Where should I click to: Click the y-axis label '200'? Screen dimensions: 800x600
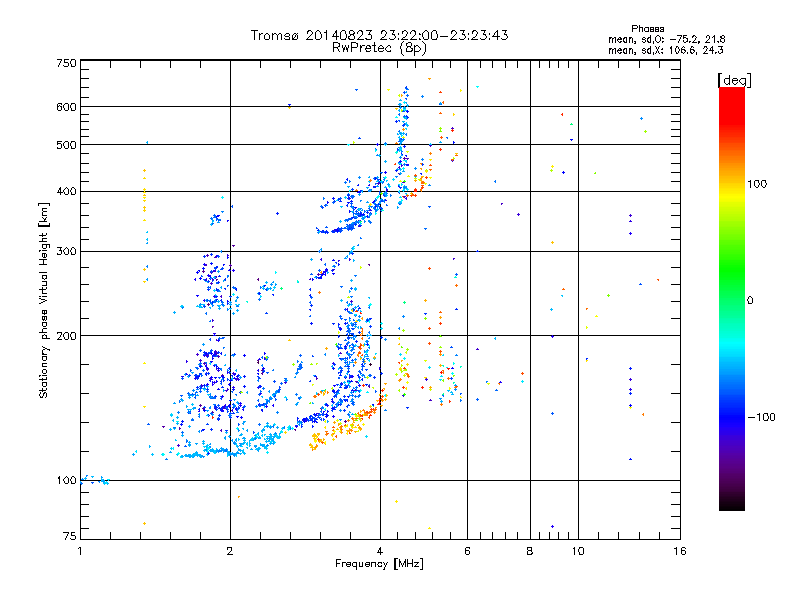(66, 336)
